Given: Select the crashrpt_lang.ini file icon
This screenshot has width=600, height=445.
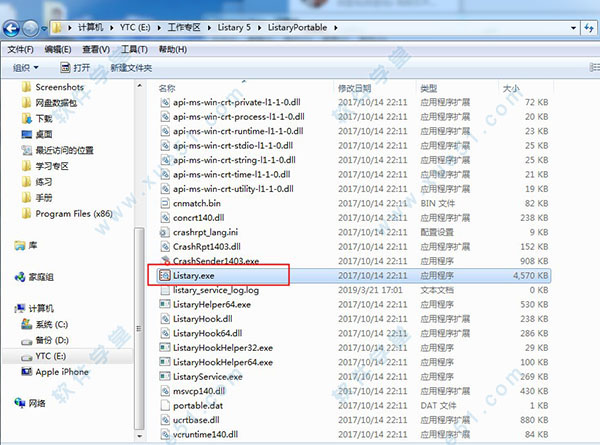Looking at the screenshot, I should 166,231.
